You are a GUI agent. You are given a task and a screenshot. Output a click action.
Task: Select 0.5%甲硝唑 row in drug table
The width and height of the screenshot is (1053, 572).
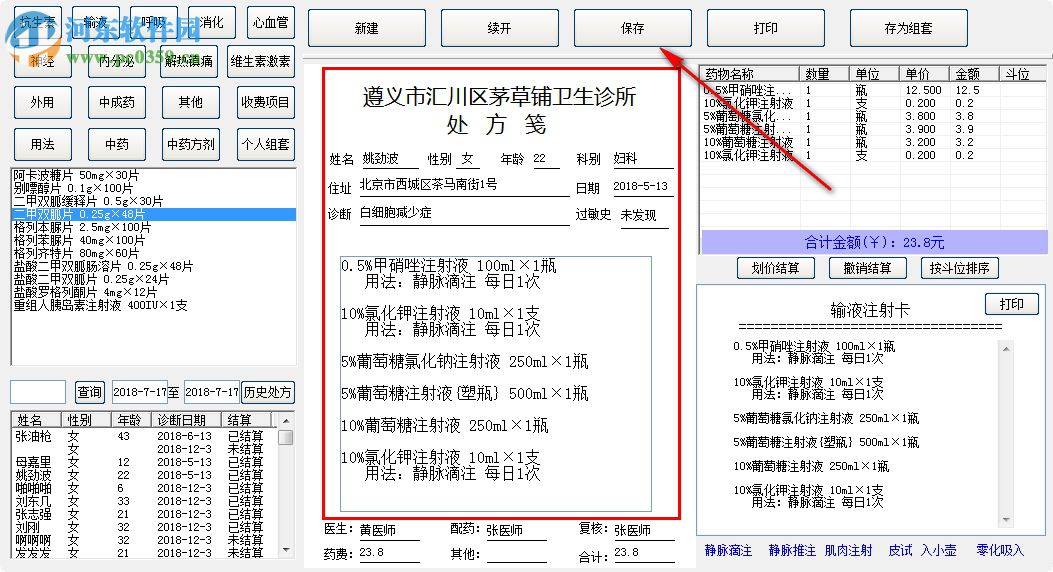pos(873,90)
